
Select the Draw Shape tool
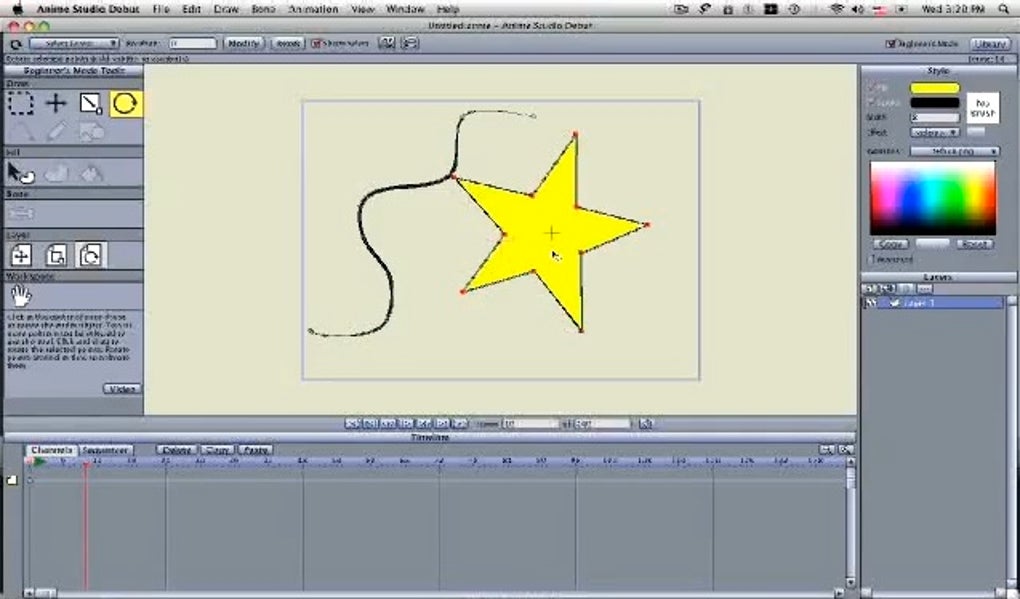coord(91,132)
